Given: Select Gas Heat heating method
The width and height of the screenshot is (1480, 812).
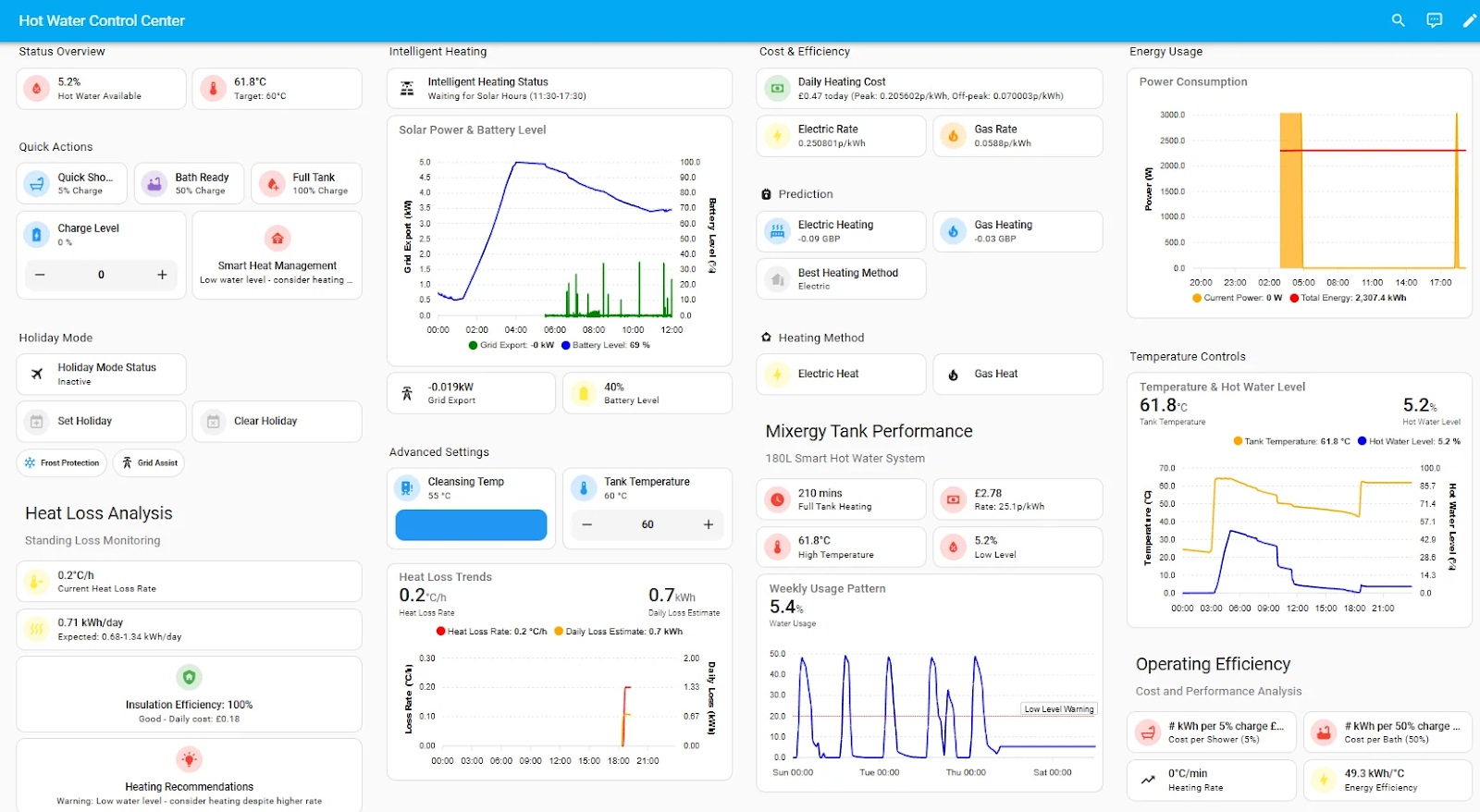Looking at the screenshot, I should (1017, 374).
